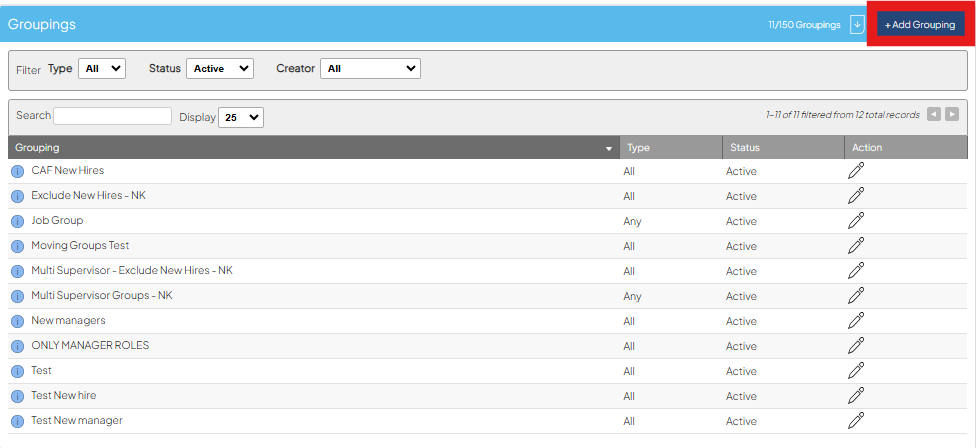Click the Groupings page title
This screenshot has height=448, width=976.
click(x=42, y=24)
